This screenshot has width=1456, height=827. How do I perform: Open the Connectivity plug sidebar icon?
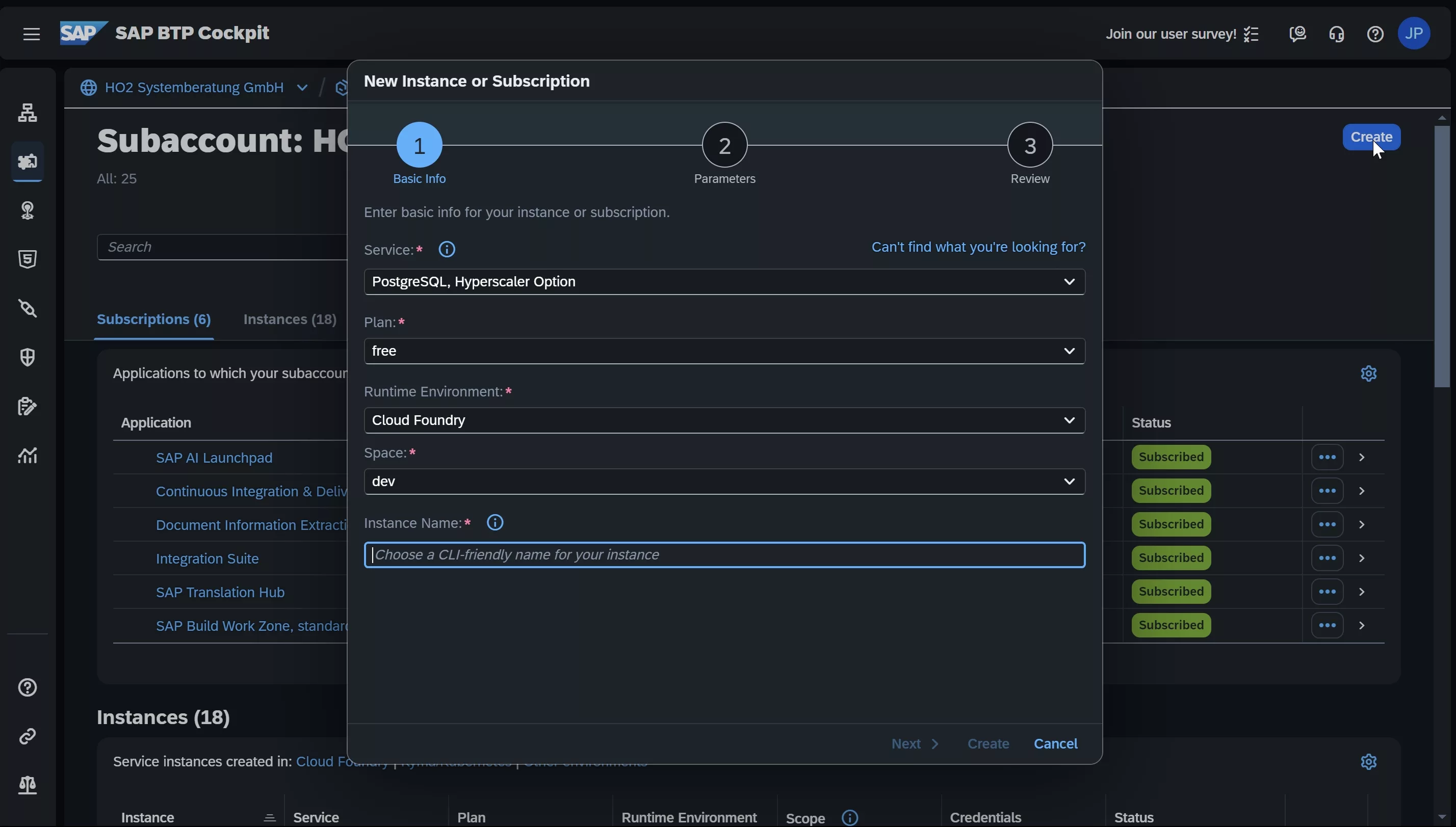27,308
